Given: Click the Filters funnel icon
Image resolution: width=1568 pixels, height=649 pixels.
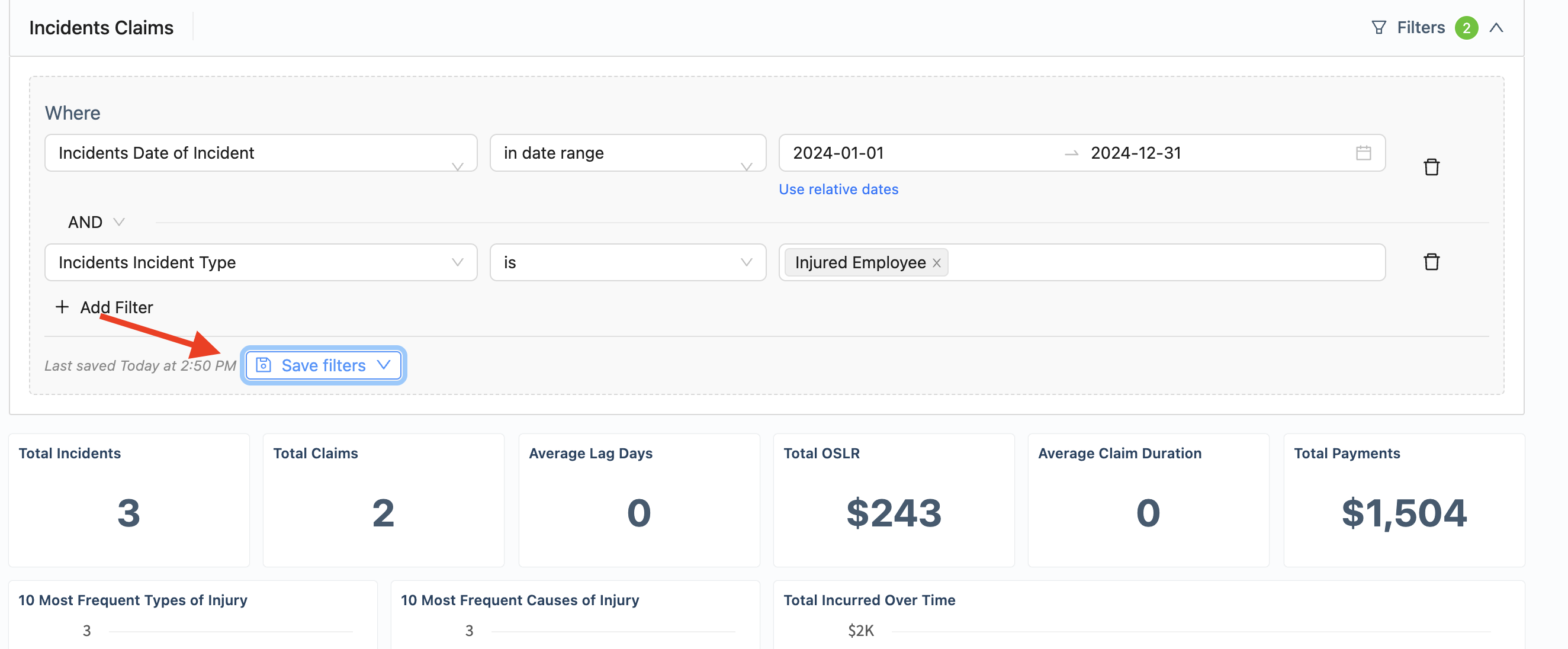Looking at the screenshot, I should tap(1379, 28).
